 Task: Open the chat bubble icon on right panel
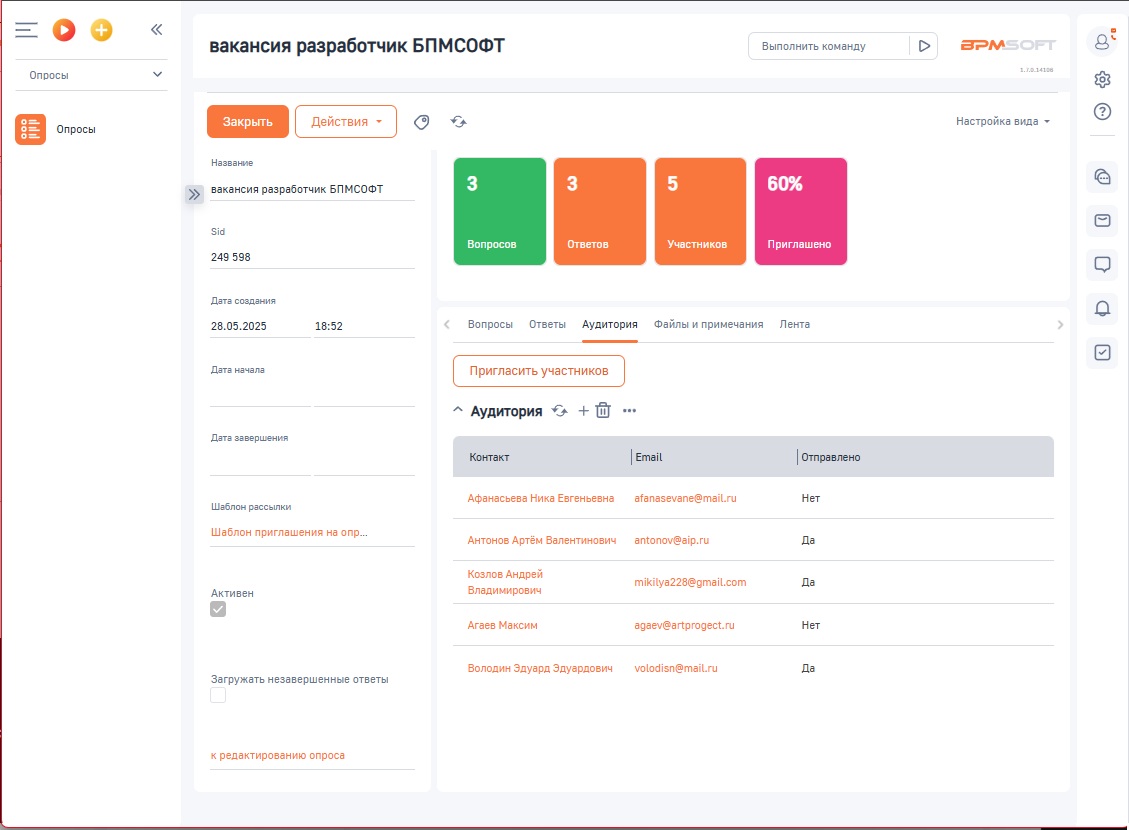[1101, 264]
